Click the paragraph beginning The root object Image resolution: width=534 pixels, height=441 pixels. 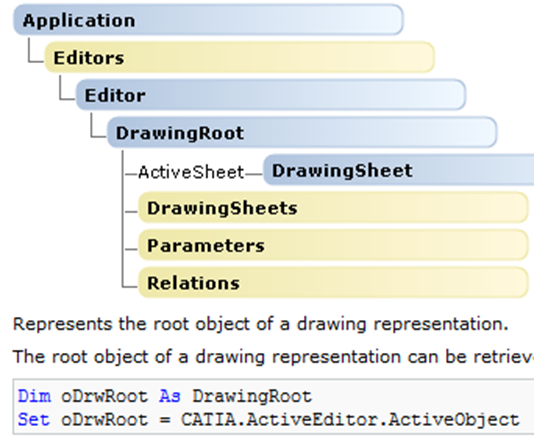[x=273, y=357]
